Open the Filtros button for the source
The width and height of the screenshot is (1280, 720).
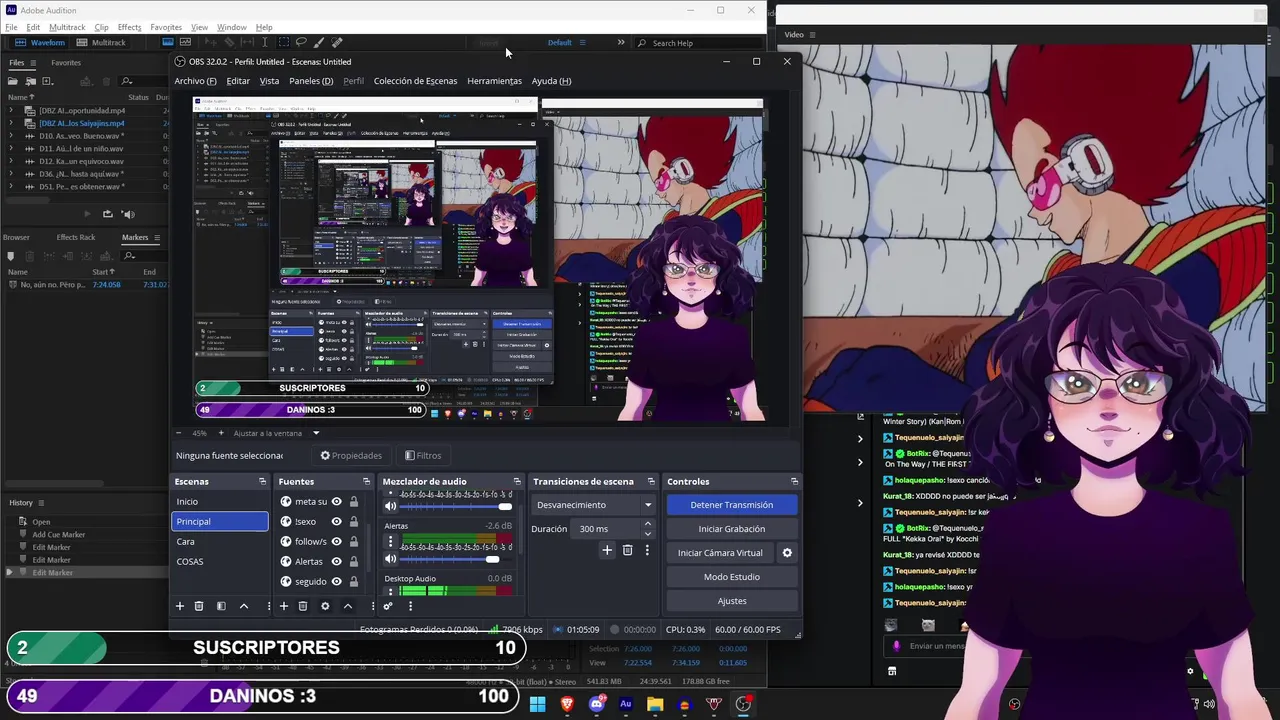click(423, 456)
